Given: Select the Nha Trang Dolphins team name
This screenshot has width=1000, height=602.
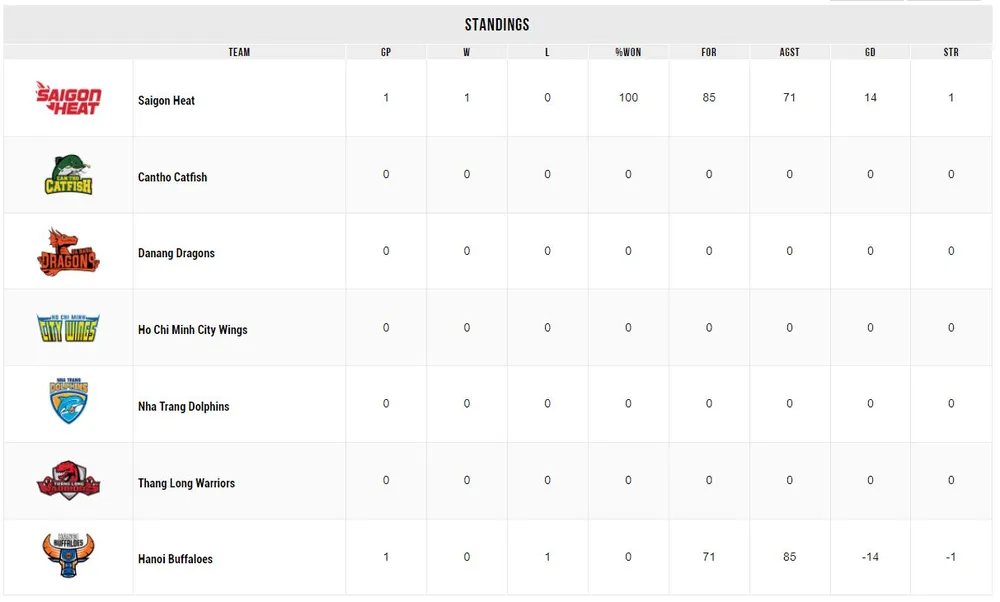Looking at the screenshot, I should tap(183, 407).
